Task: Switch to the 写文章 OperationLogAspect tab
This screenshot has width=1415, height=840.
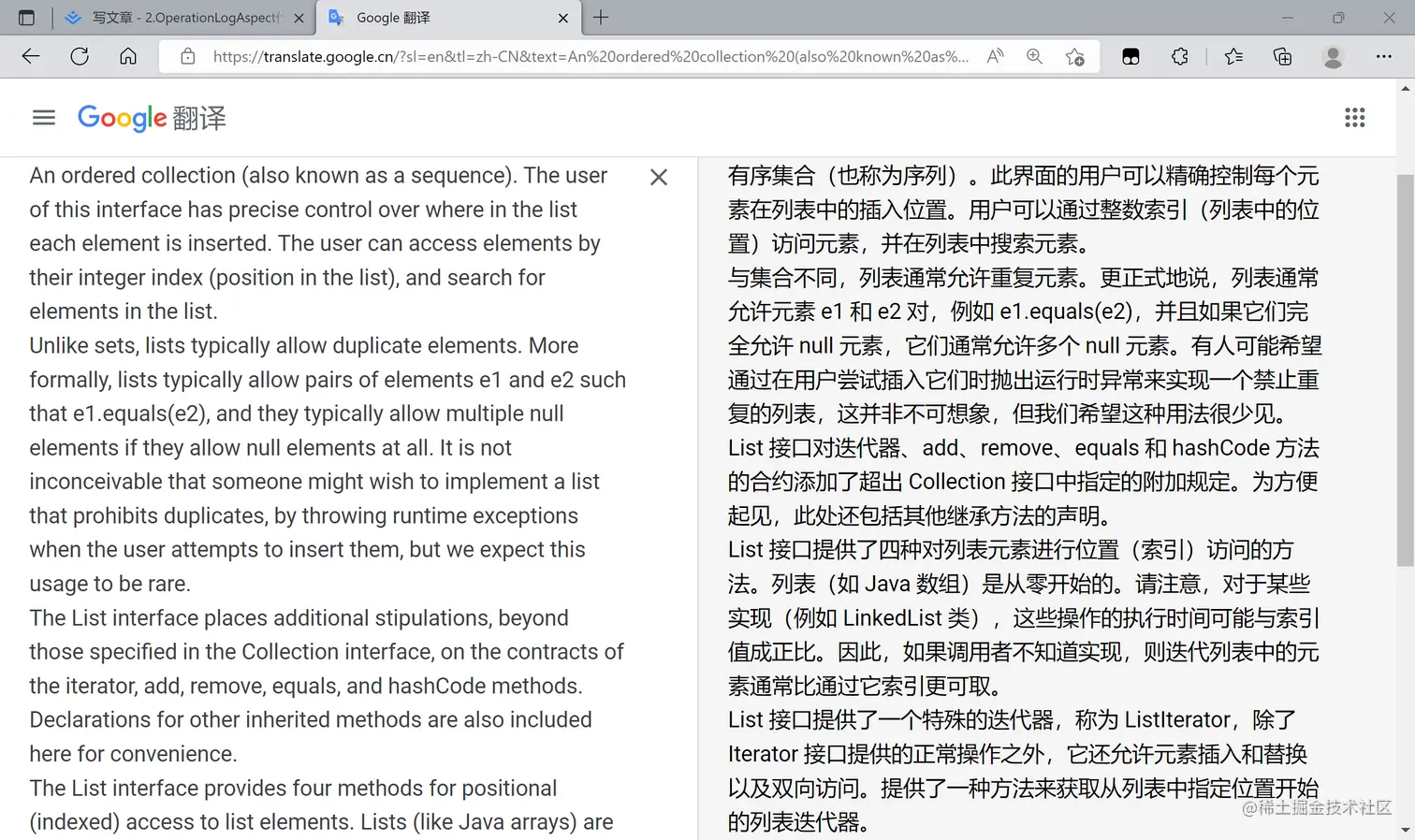Action: [185, 18]
